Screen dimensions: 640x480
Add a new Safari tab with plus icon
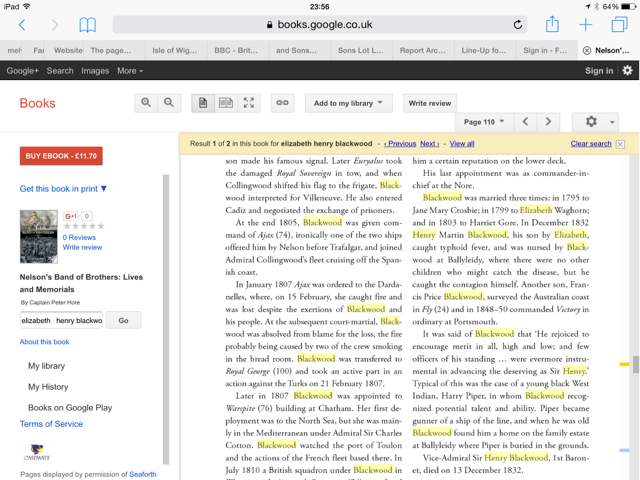point(586,24)
